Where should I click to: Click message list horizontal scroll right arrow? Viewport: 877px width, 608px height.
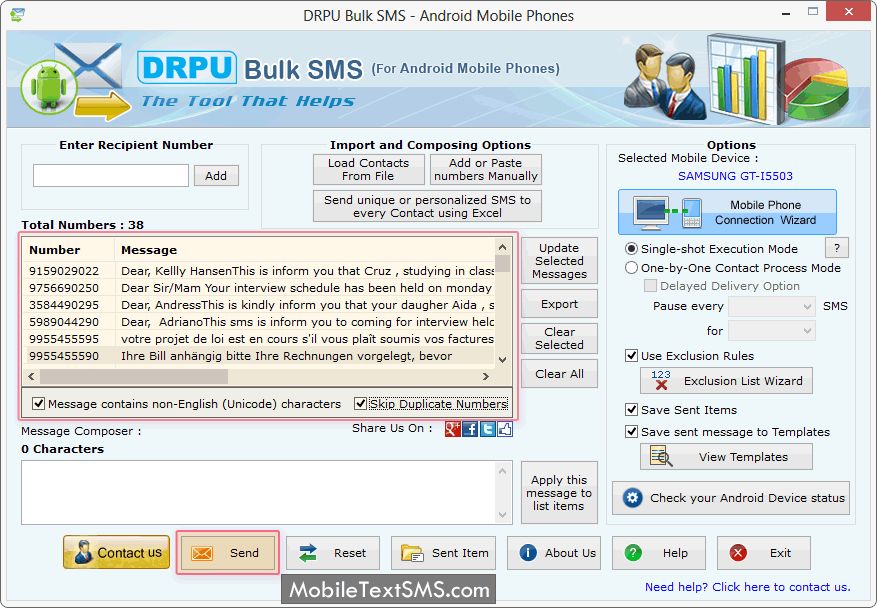[485, 376]
